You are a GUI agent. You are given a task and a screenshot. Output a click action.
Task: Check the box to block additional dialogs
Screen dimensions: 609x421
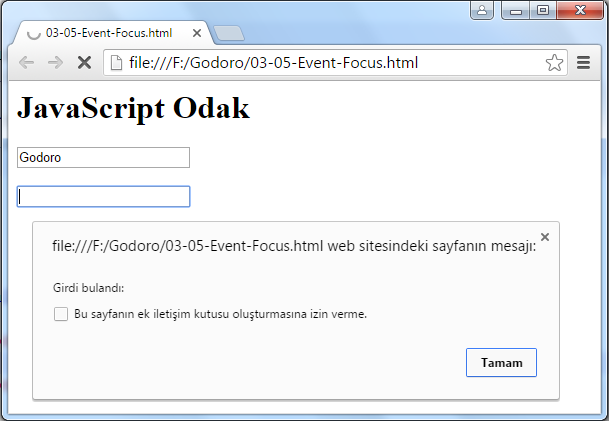[61, 314]
